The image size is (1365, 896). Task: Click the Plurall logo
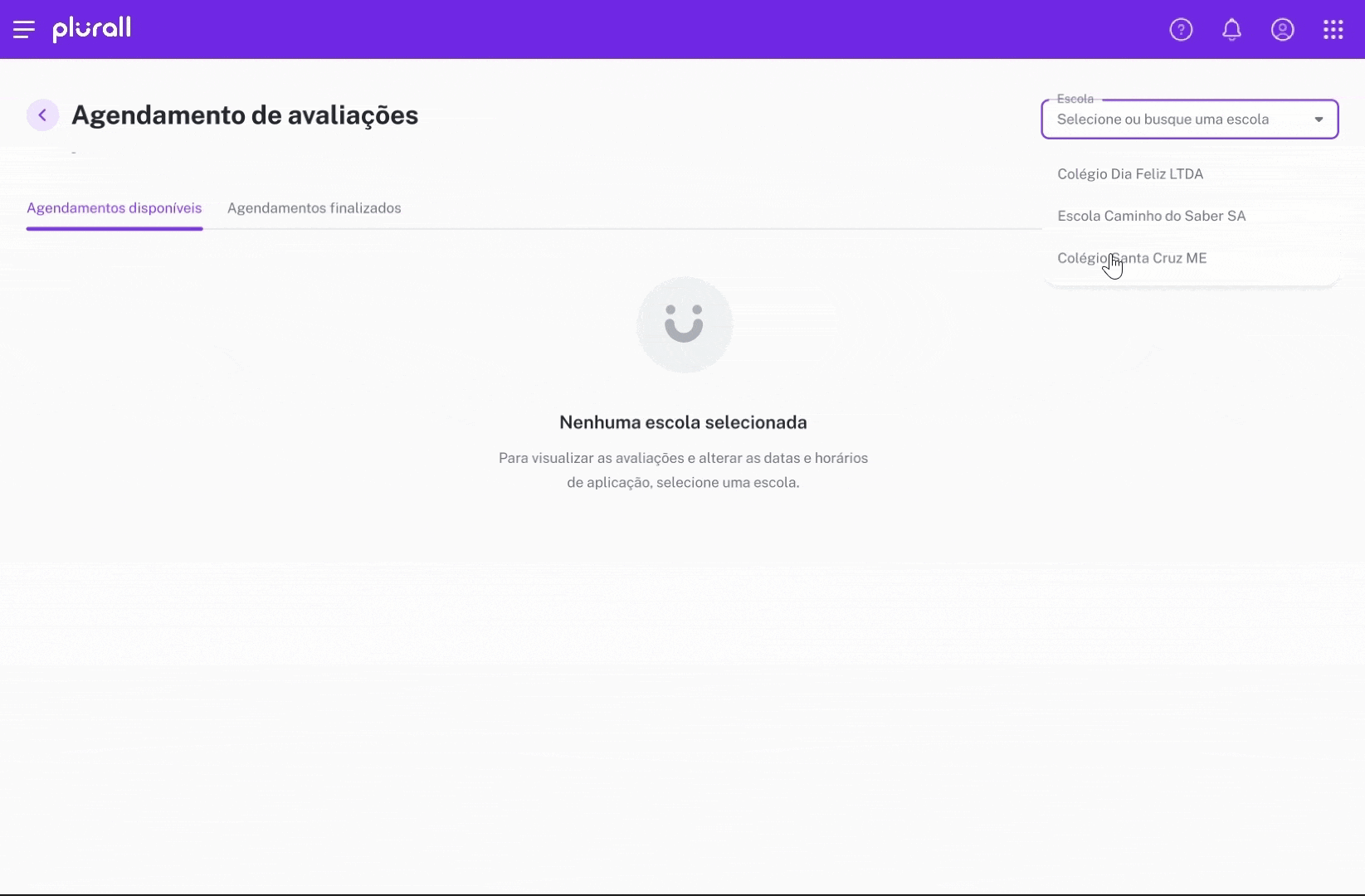pos(91,29)
